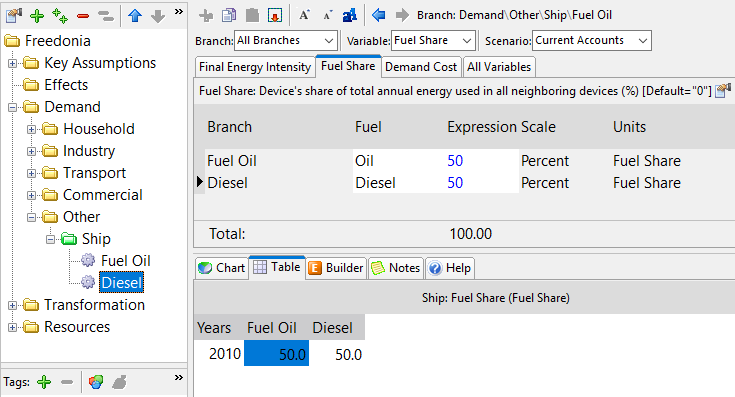Viewport: 735px width, 397px height.
Task: Switch to Chart view tab
Action: (x=221, y=268)
